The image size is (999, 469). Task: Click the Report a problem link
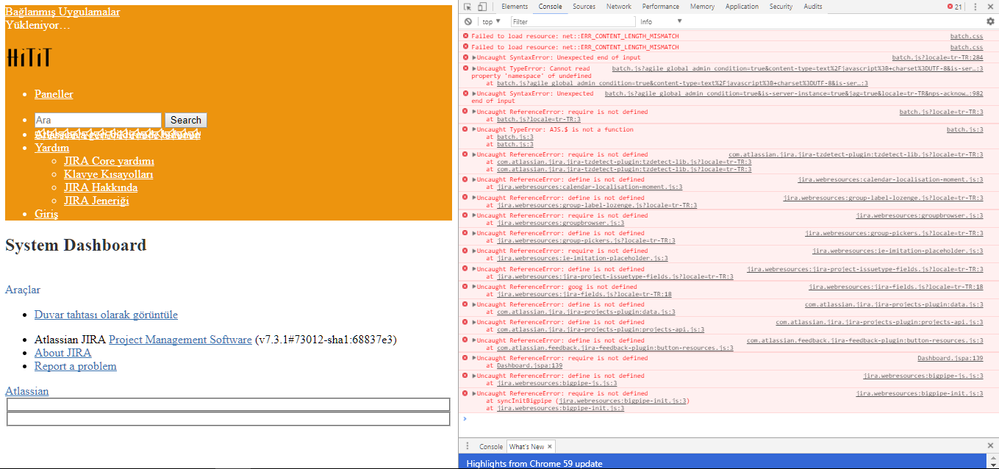tap(75, 366)
